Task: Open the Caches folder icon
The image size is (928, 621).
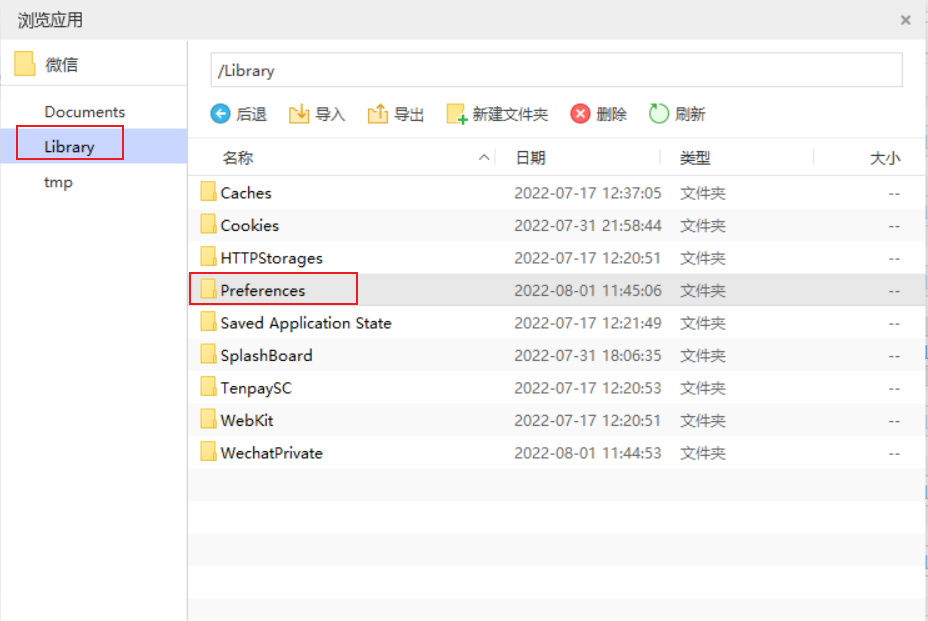Action: coord(207,192)
